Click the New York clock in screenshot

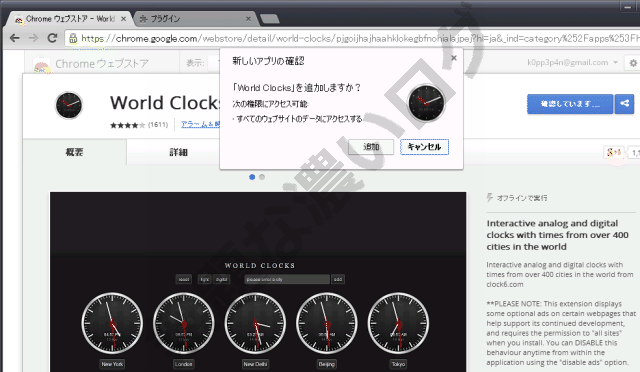(112, 323)
